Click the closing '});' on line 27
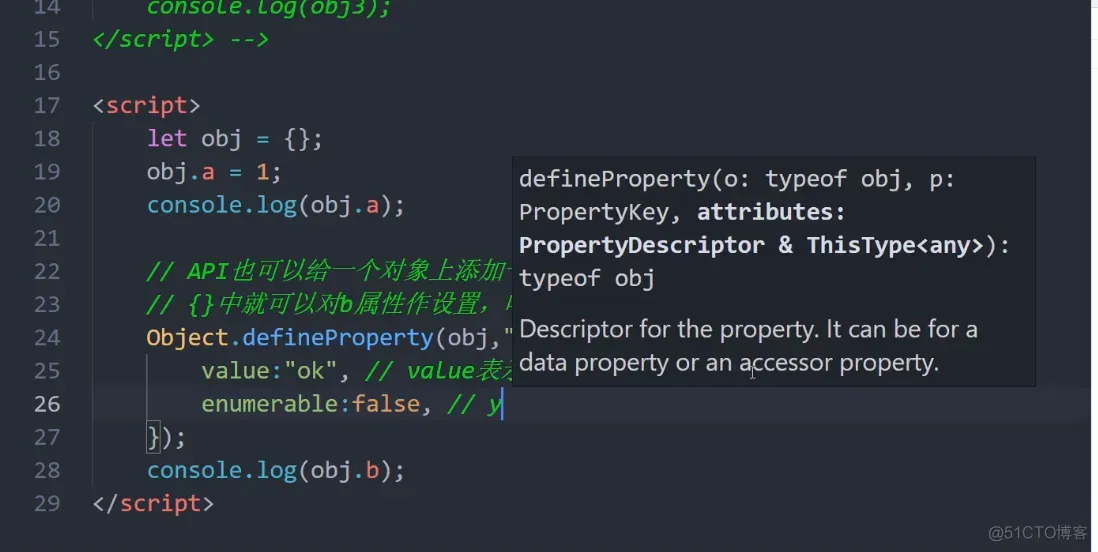 click(x=166, y=438)
